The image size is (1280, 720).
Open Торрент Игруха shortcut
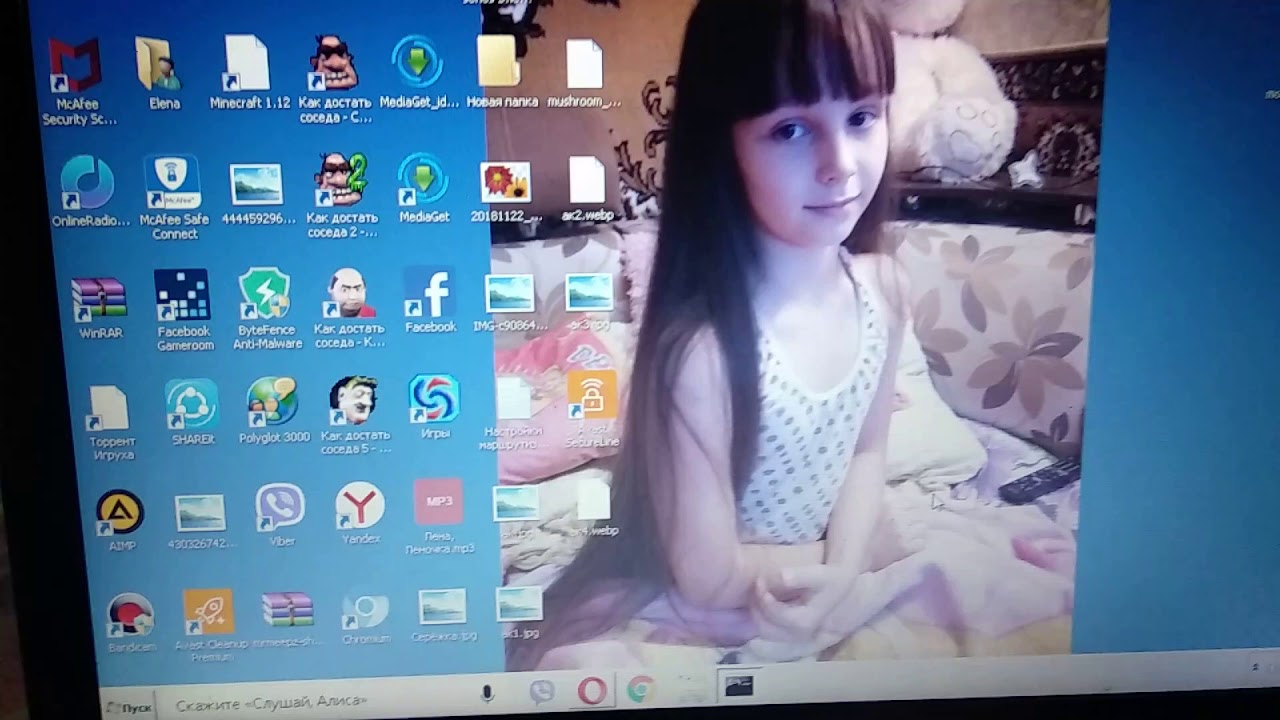[x=108, y=410]
